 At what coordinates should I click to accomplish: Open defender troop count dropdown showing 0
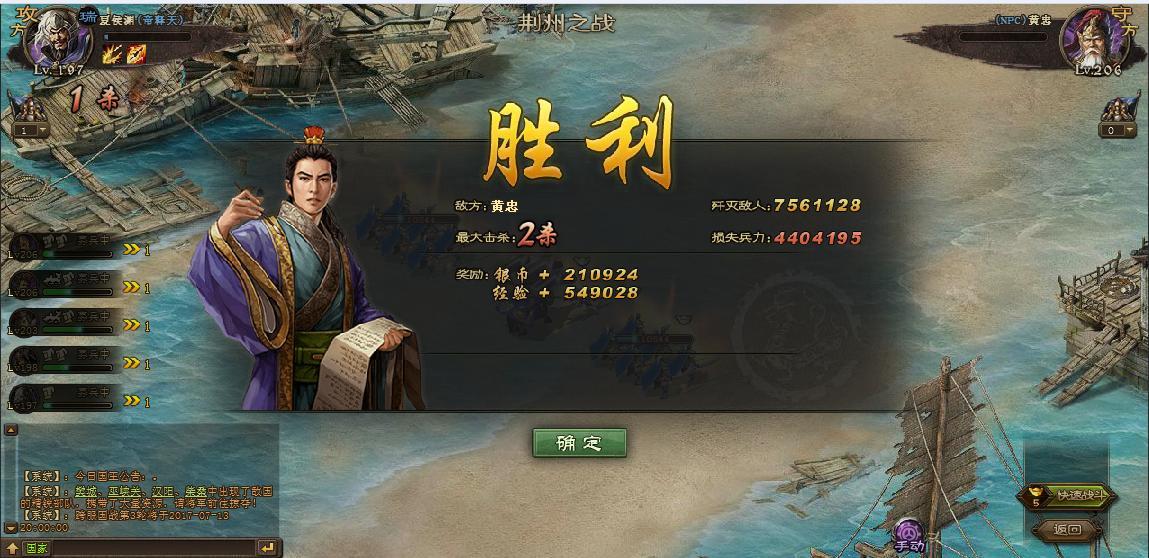point(1117,131)
